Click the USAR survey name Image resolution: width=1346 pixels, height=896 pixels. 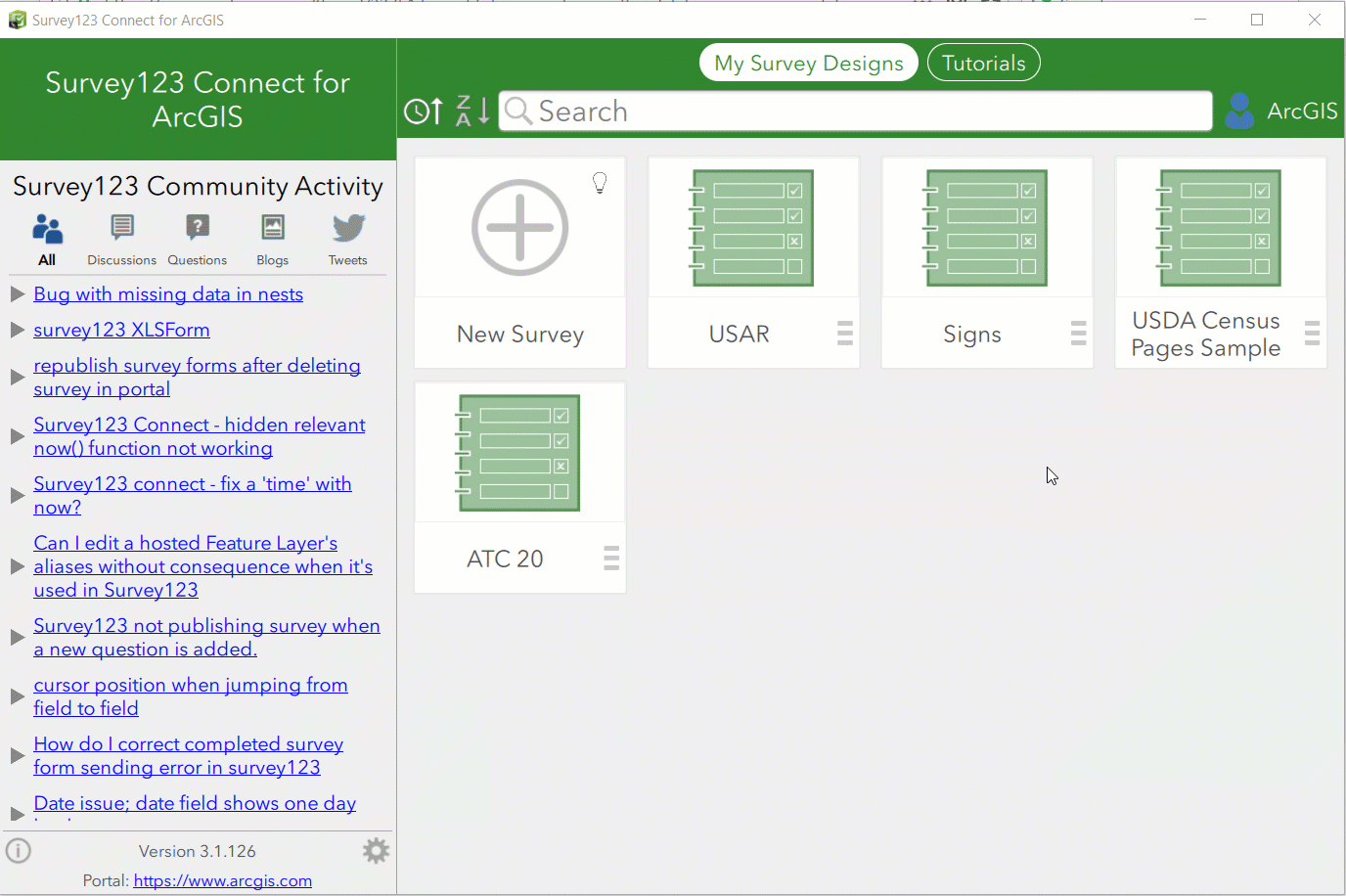740,334
